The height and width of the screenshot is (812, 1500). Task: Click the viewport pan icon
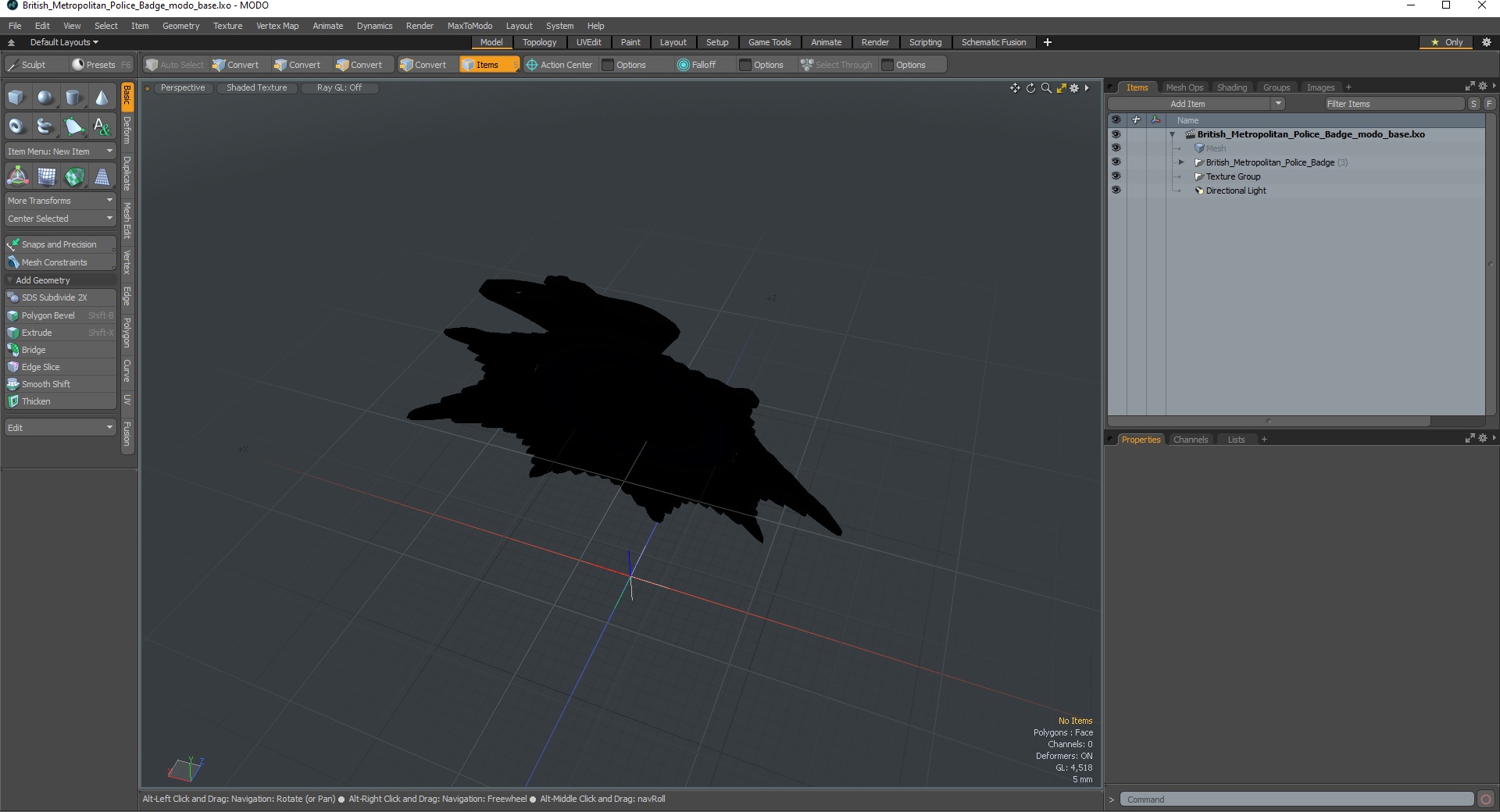point(1015,88)
